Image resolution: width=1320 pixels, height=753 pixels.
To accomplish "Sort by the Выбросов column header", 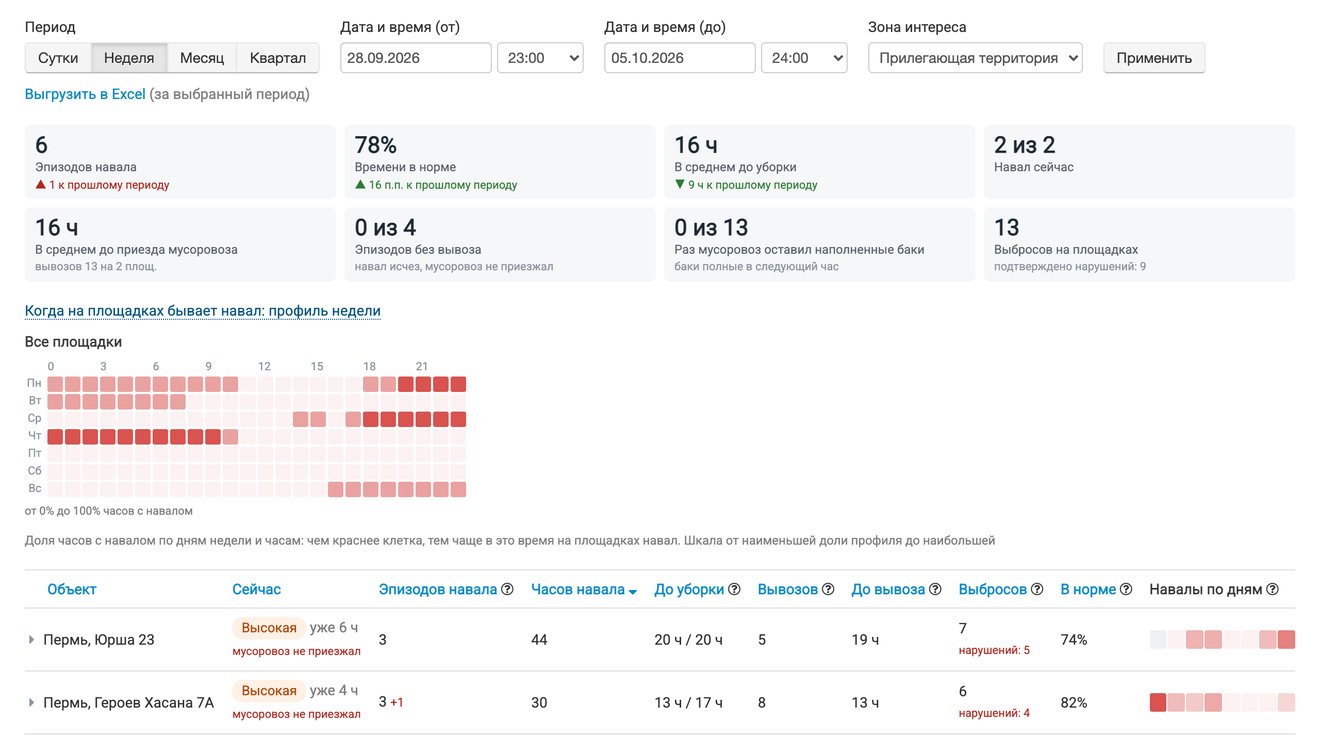I will [x=993, y=590].
